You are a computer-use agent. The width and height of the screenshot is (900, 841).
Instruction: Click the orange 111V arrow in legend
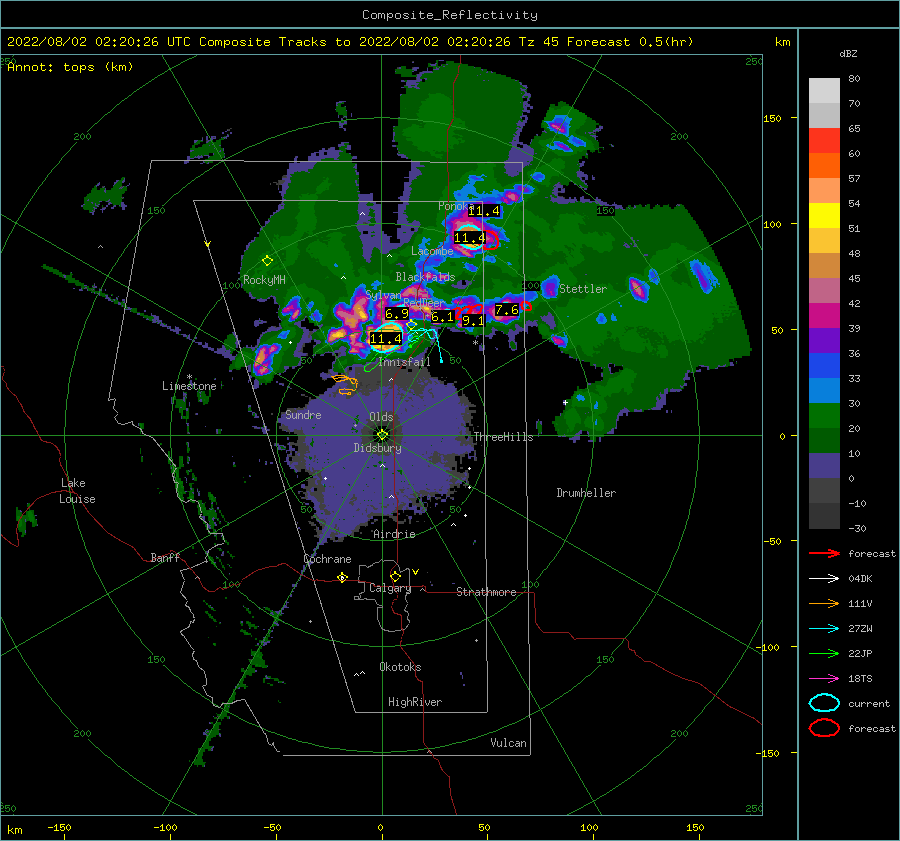824,603
